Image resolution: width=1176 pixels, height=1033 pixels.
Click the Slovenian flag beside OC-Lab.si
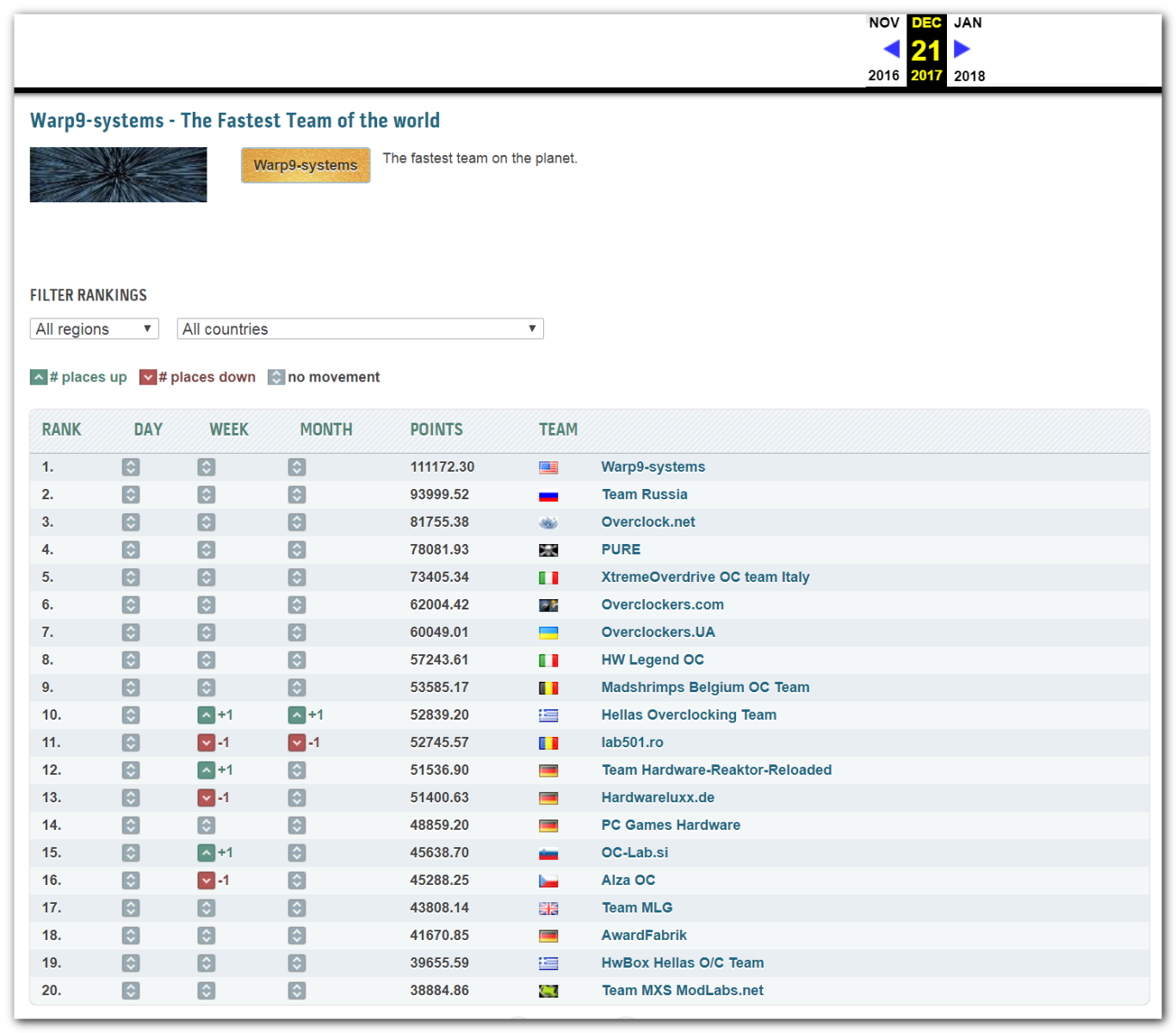tap(548, 853)
